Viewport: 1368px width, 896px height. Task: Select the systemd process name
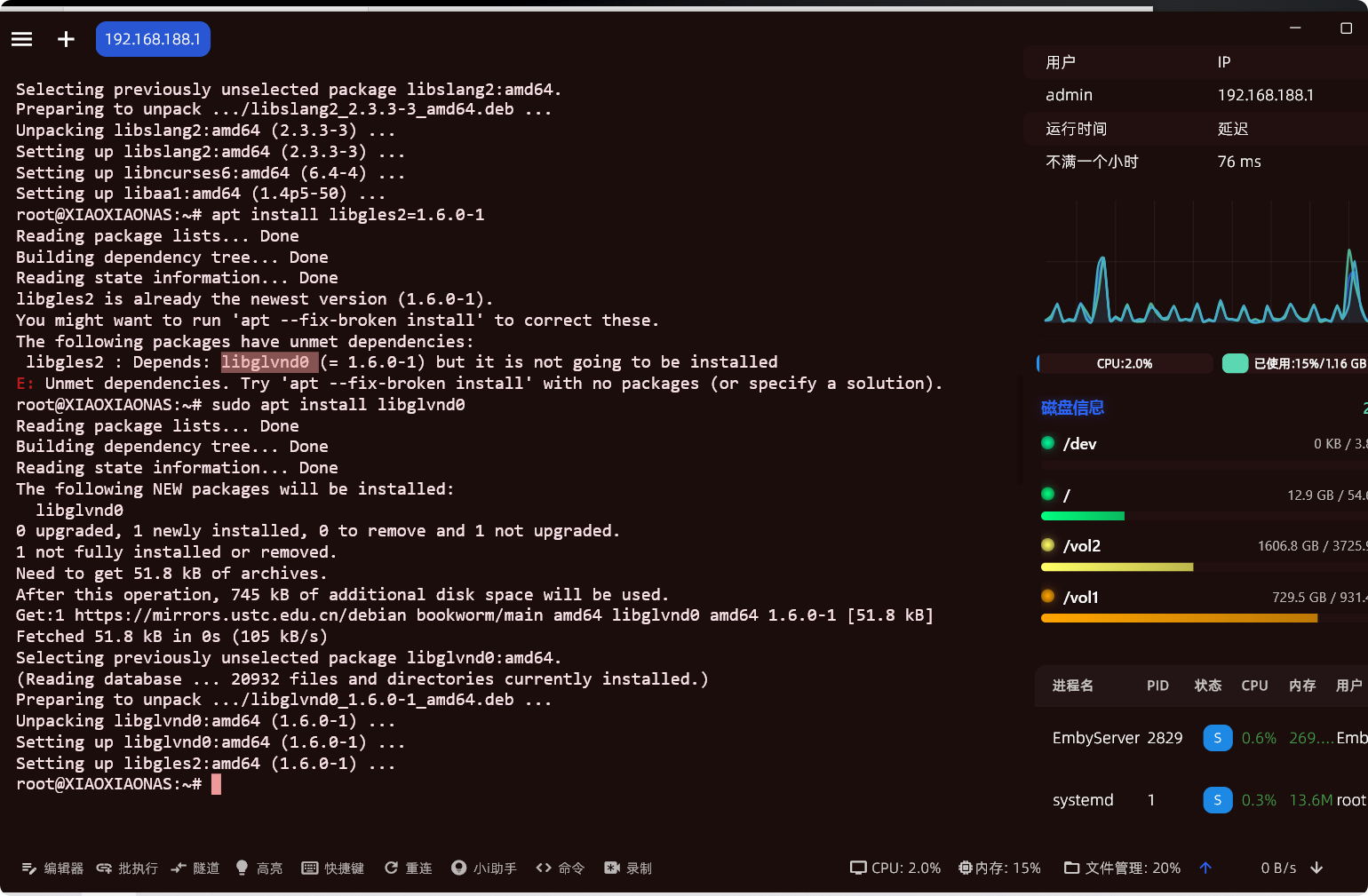pyautogui.click(x=1083, y=800)
